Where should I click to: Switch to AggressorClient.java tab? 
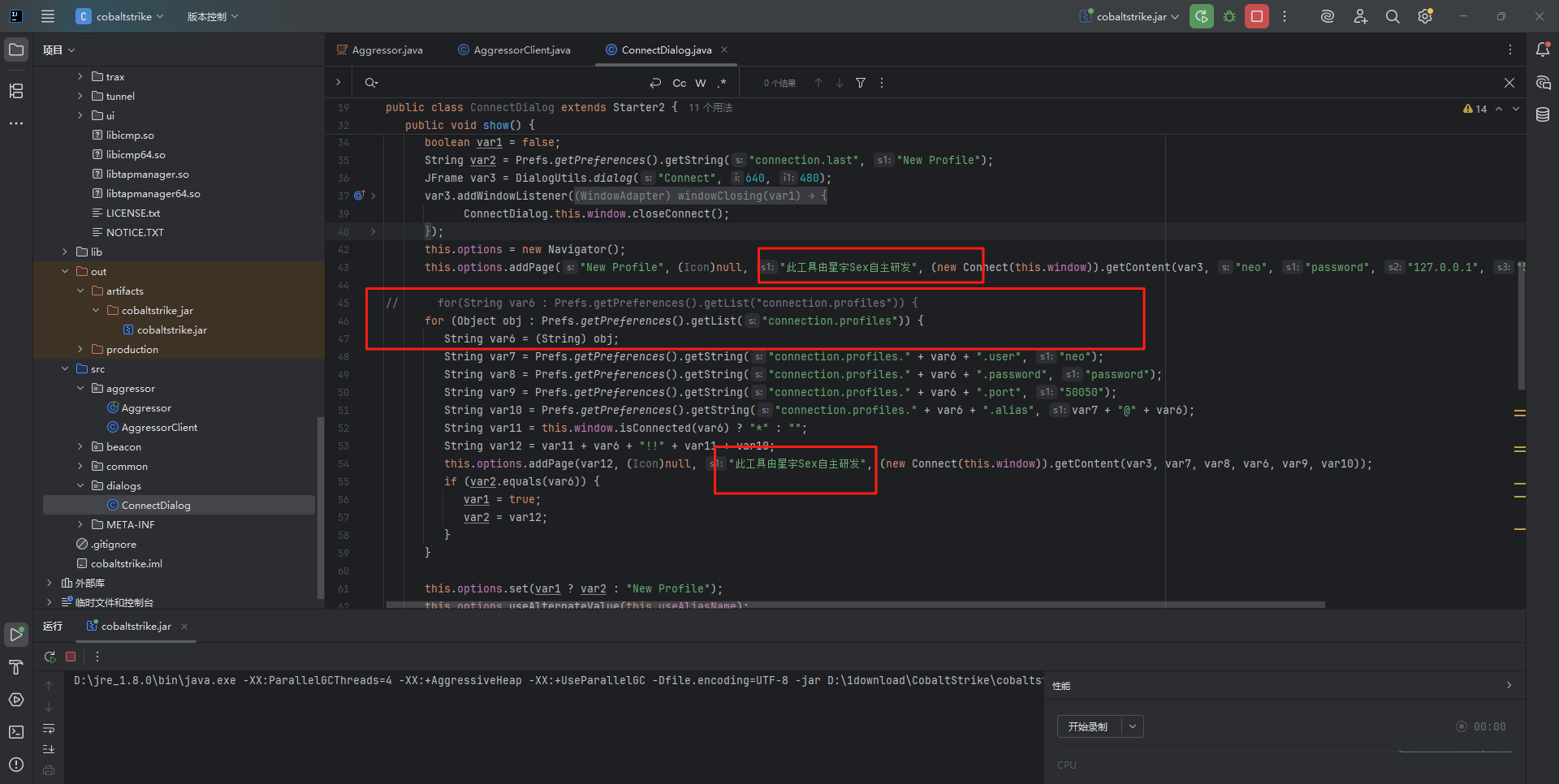coord(514,50)
